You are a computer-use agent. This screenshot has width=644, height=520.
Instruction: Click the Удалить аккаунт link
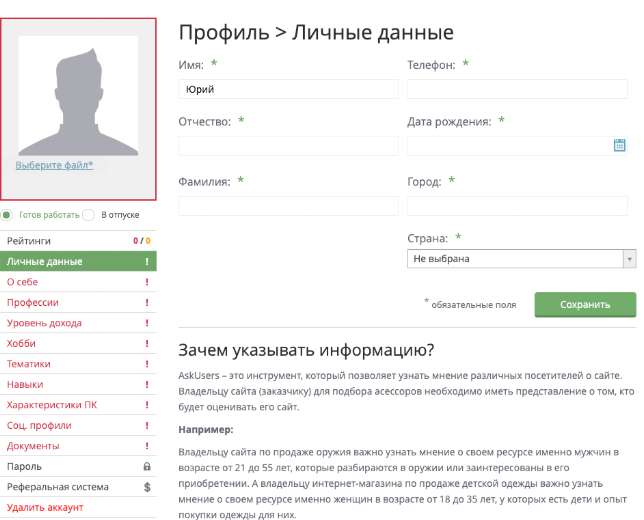(x=45, y=507)
